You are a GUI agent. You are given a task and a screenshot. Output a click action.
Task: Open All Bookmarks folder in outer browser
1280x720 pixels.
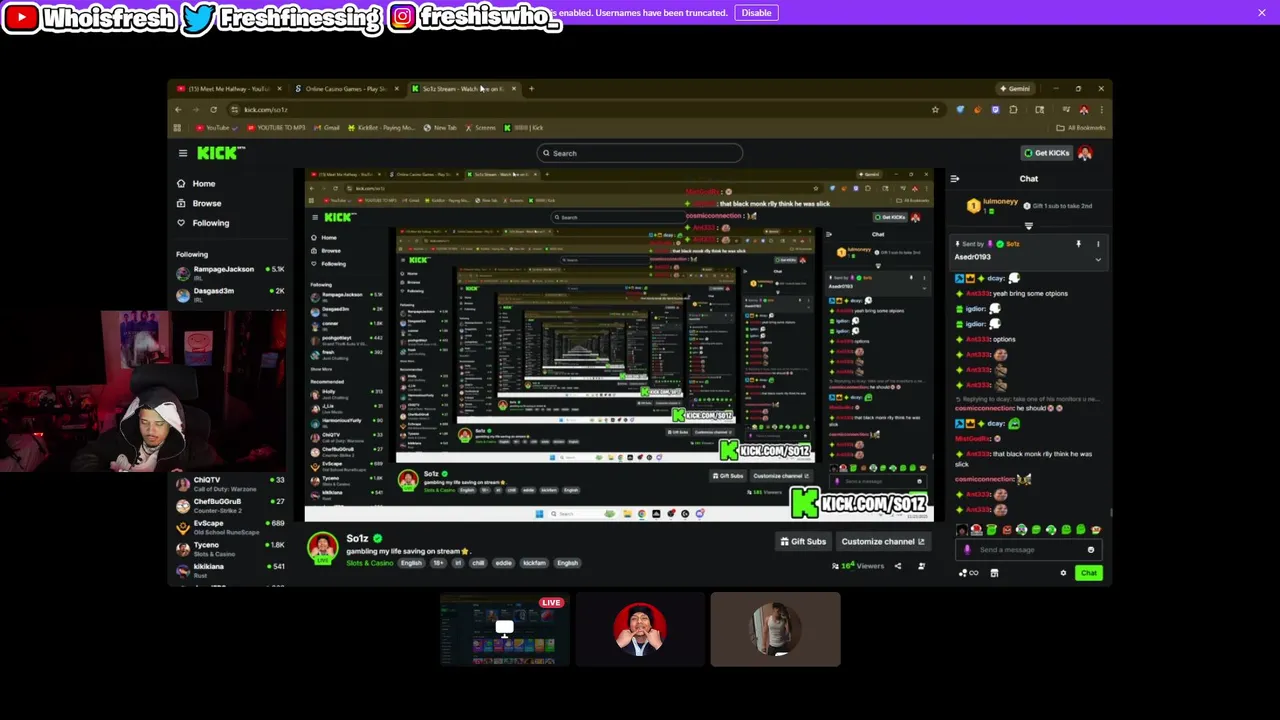coord(1080,127)
